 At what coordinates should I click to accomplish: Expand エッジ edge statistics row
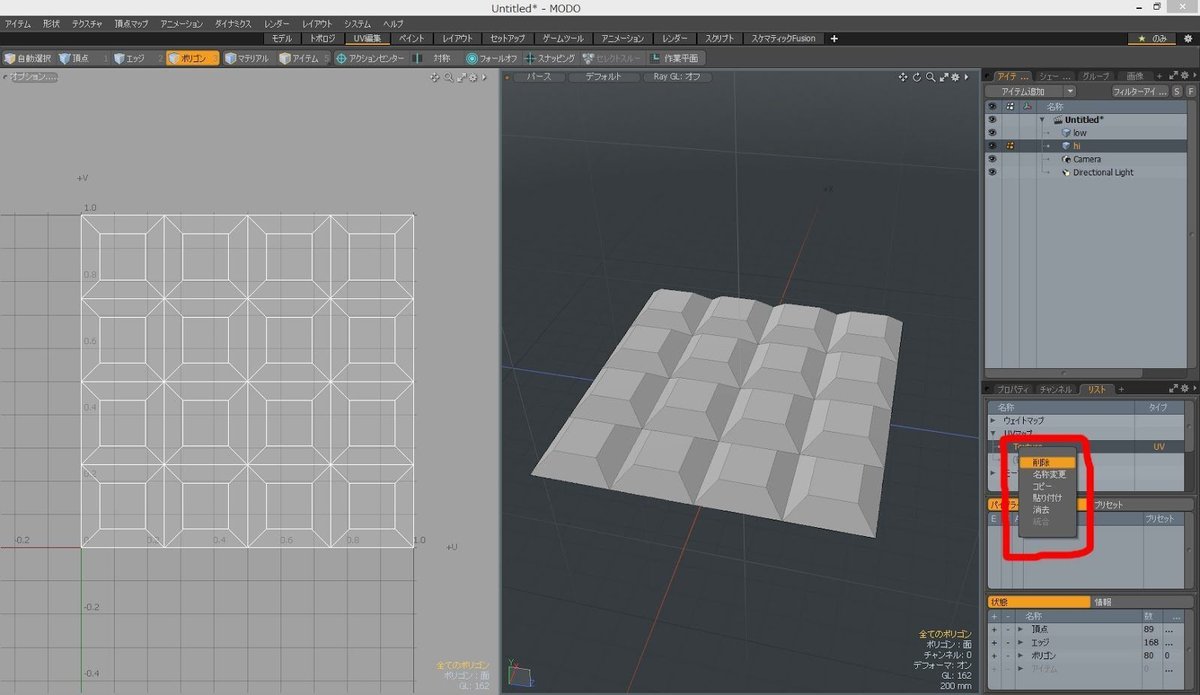coord(1020,642)
